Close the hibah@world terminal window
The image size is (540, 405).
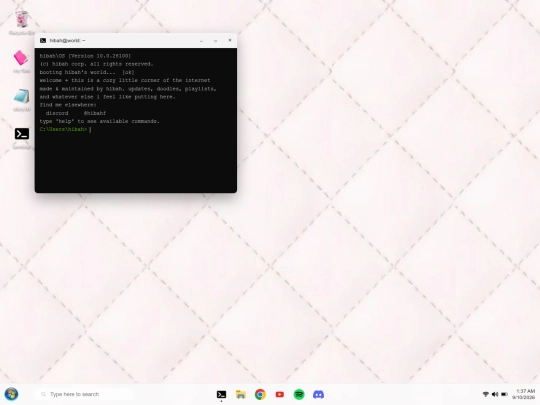pyautogui.click(x=230, y=40)
